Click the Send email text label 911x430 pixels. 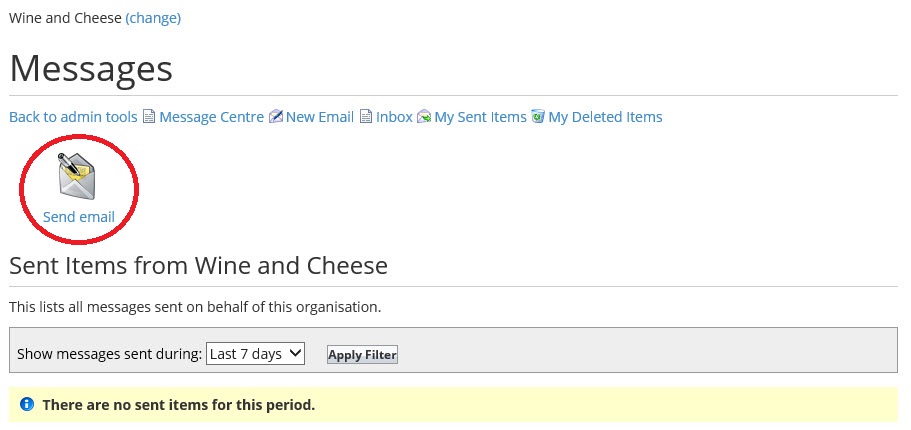coord(78,217)
